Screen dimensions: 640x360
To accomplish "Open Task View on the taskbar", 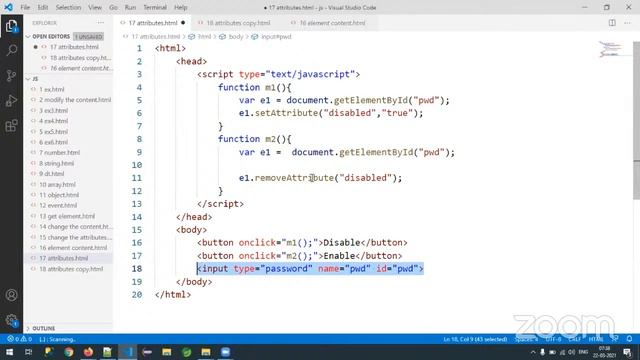I will [28, 352].
